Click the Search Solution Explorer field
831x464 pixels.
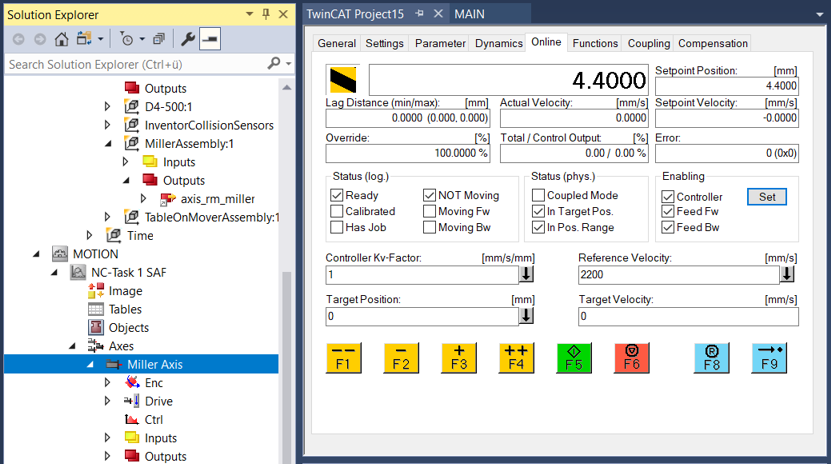pyautogui.click(x=136, y=64)
